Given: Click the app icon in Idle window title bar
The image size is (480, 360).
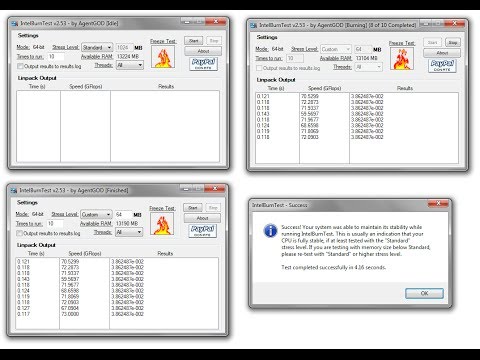Looking at the screenshot, I should (x=15, y=24).
